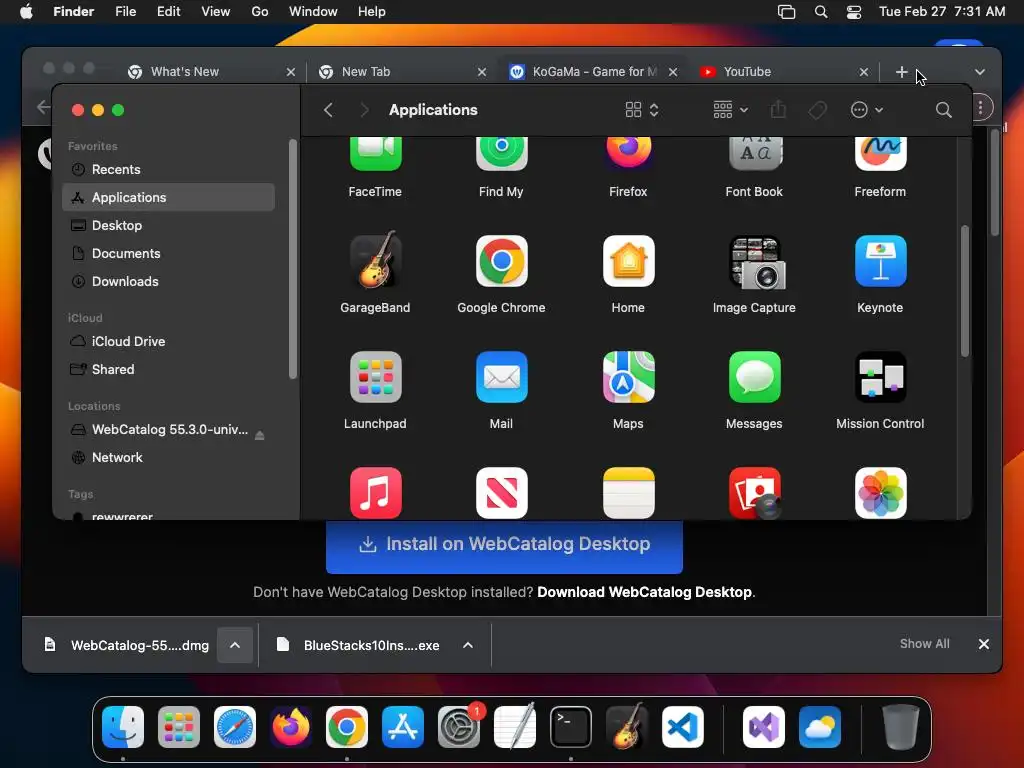Viewport: 1024px width, 768px height.
Task: Select Downloads in the Finder sidebar
Action: click(168, 281)
